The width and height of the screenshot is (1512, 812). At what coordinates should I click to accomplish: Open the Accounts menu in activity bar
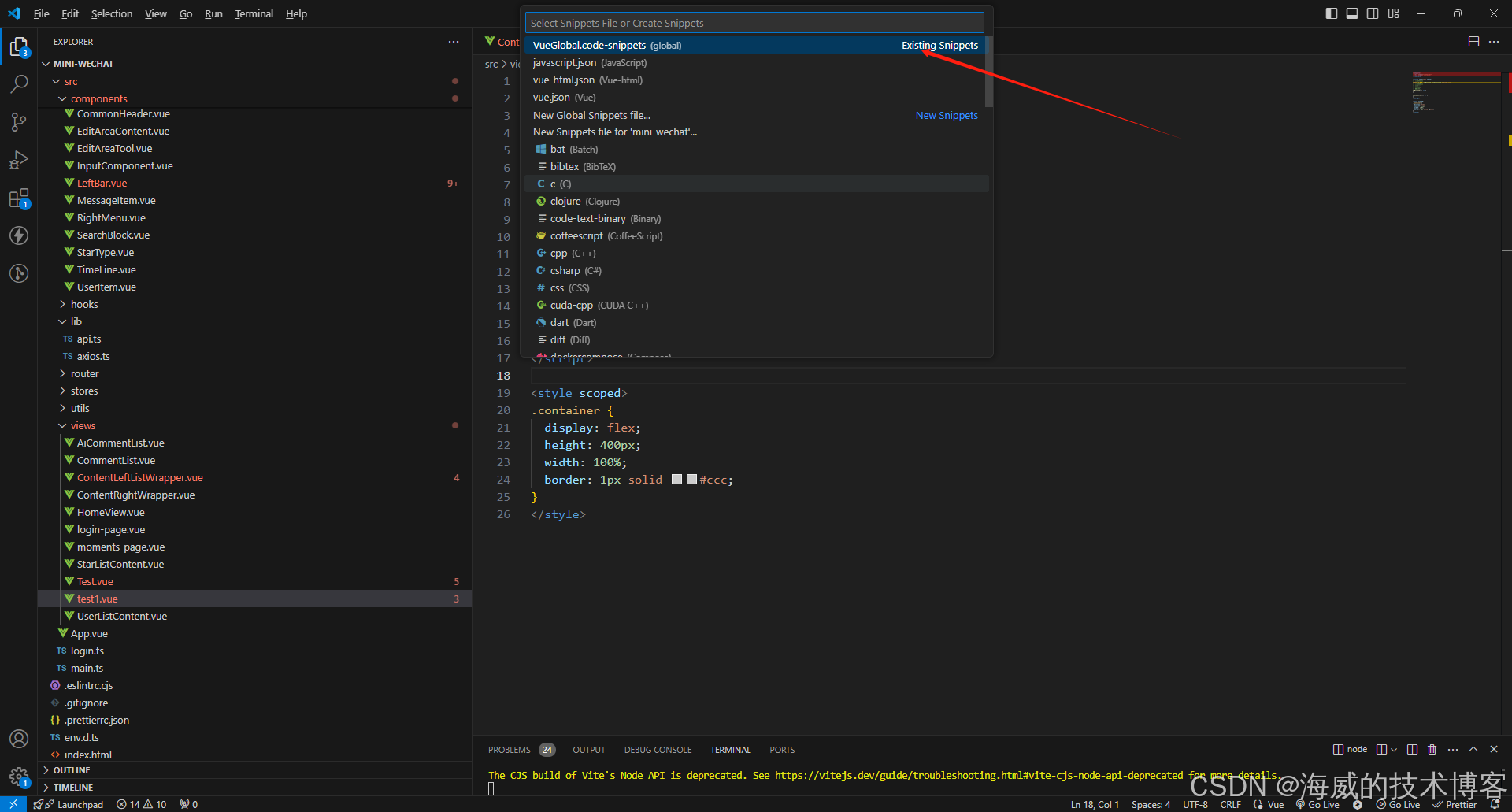point(19,739)
